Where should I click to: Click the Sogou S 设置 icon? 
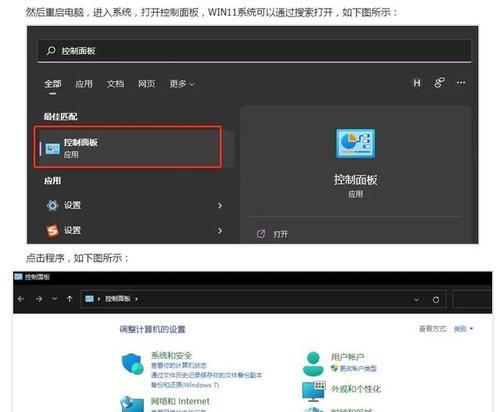tap(52, 230)
